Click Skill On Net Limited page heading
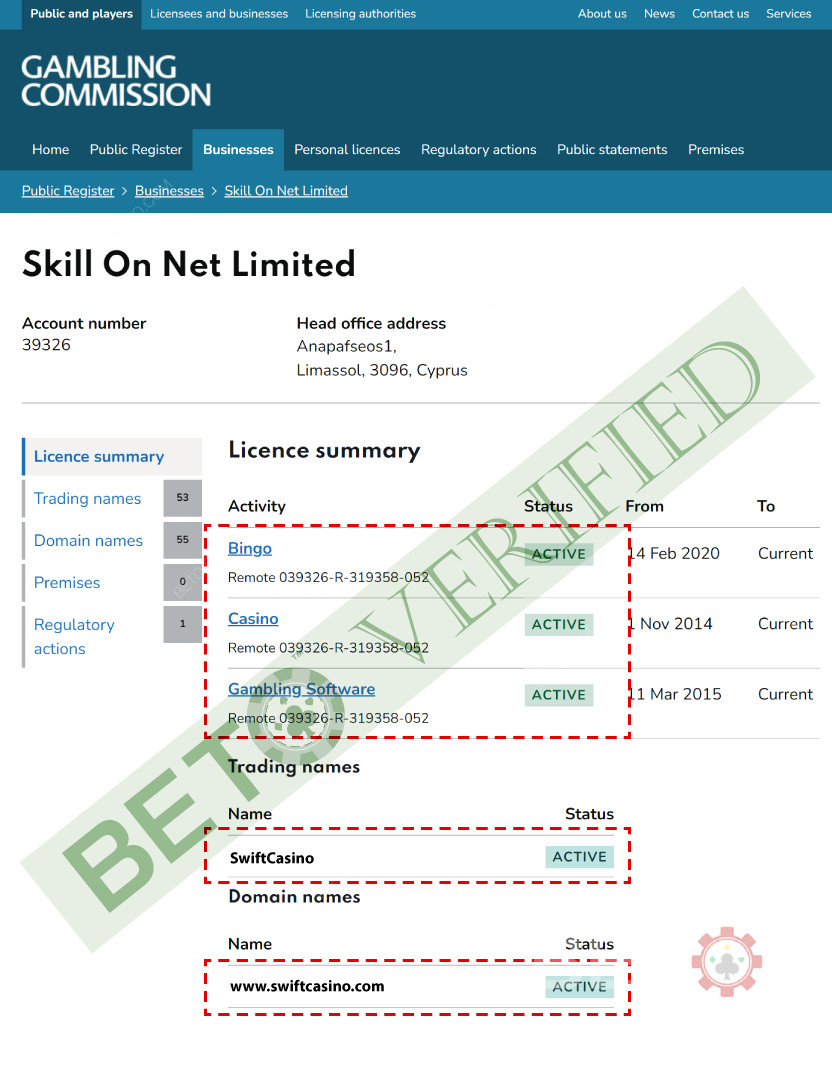 tap(189, 264)
